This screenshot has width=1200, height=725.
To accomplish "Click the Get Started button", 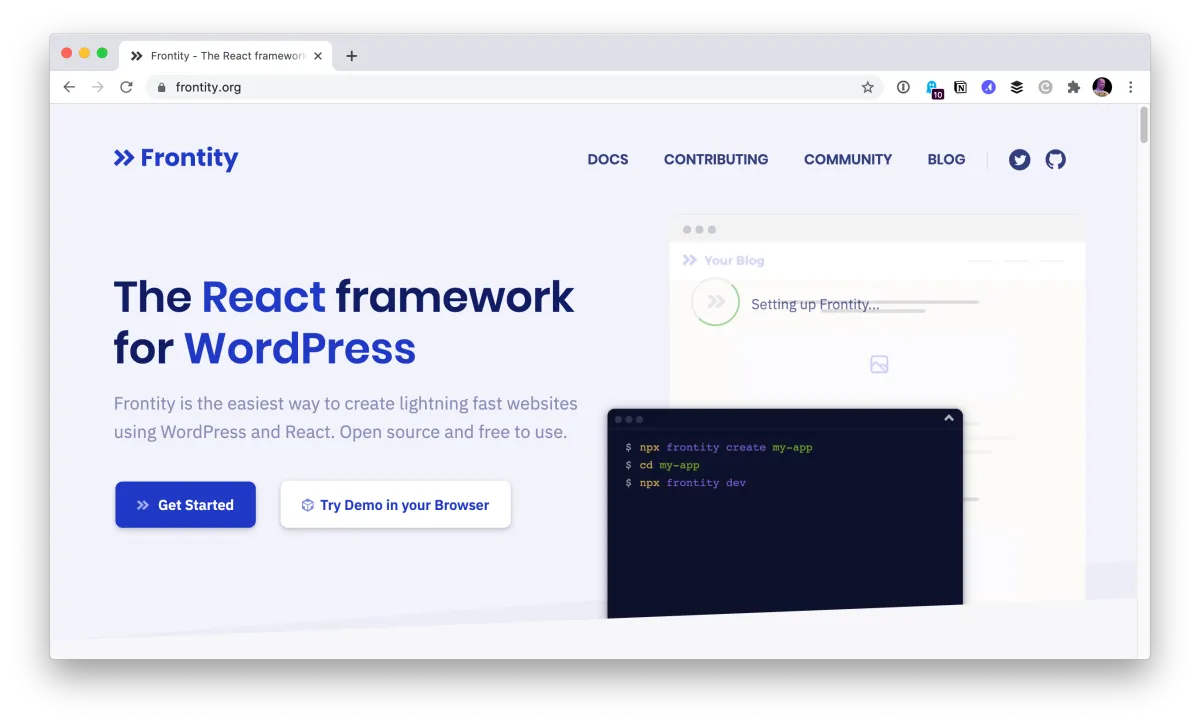I will (x=185, y=505).
